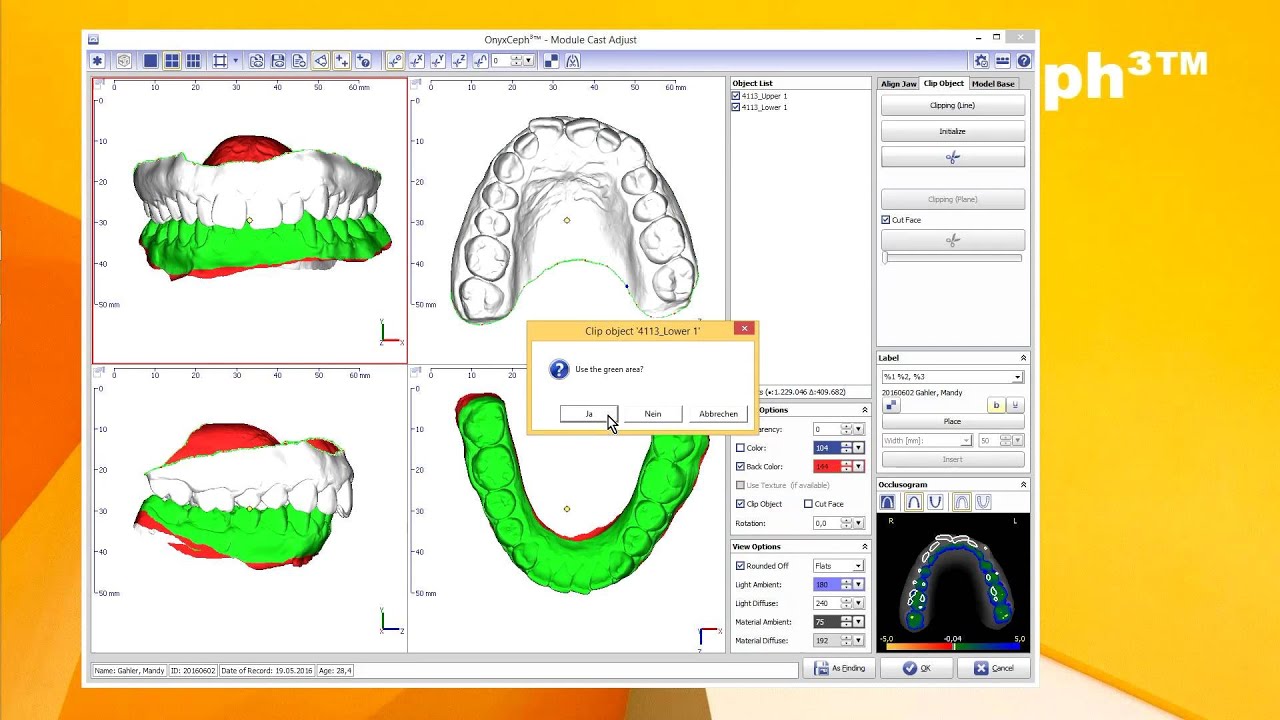Click Abbrechen to cancel the dialog
This screenshot has height=720, width=1280.
pyautogui.click(x=718, y=414)
